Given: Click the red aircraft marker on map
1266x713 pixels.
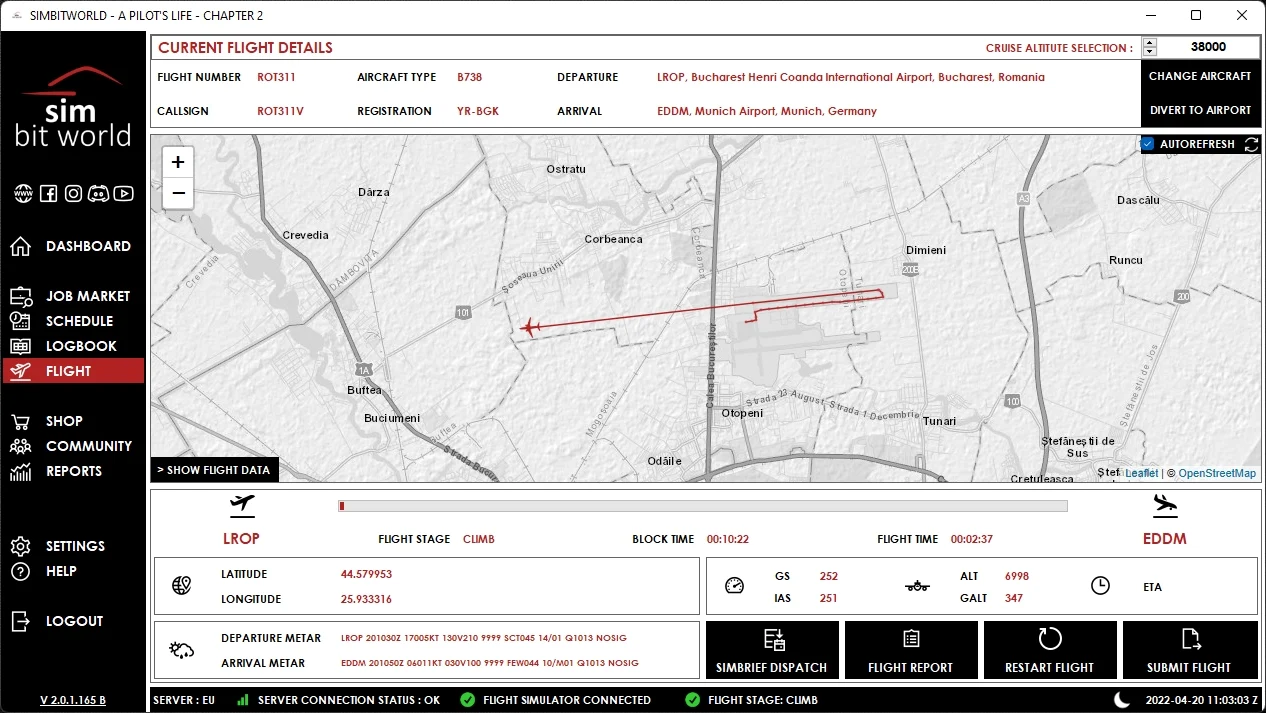Looking at the screenshot, I should 531,327.
